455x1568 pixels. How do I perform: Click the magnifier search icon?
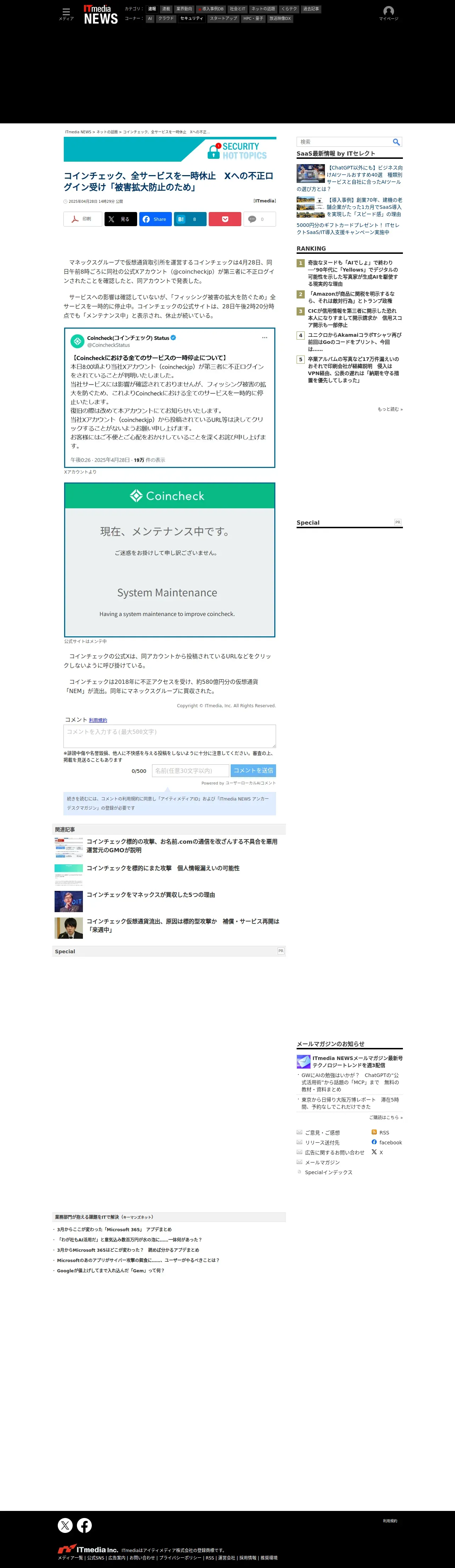(x=397, y=142)
